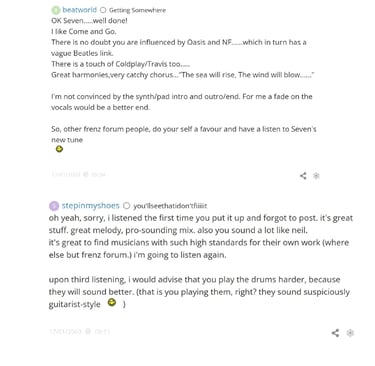The image size is (375, 366).
Task: Click the smiley emoji in beatworld's post
Action: [x=59, y=149]
